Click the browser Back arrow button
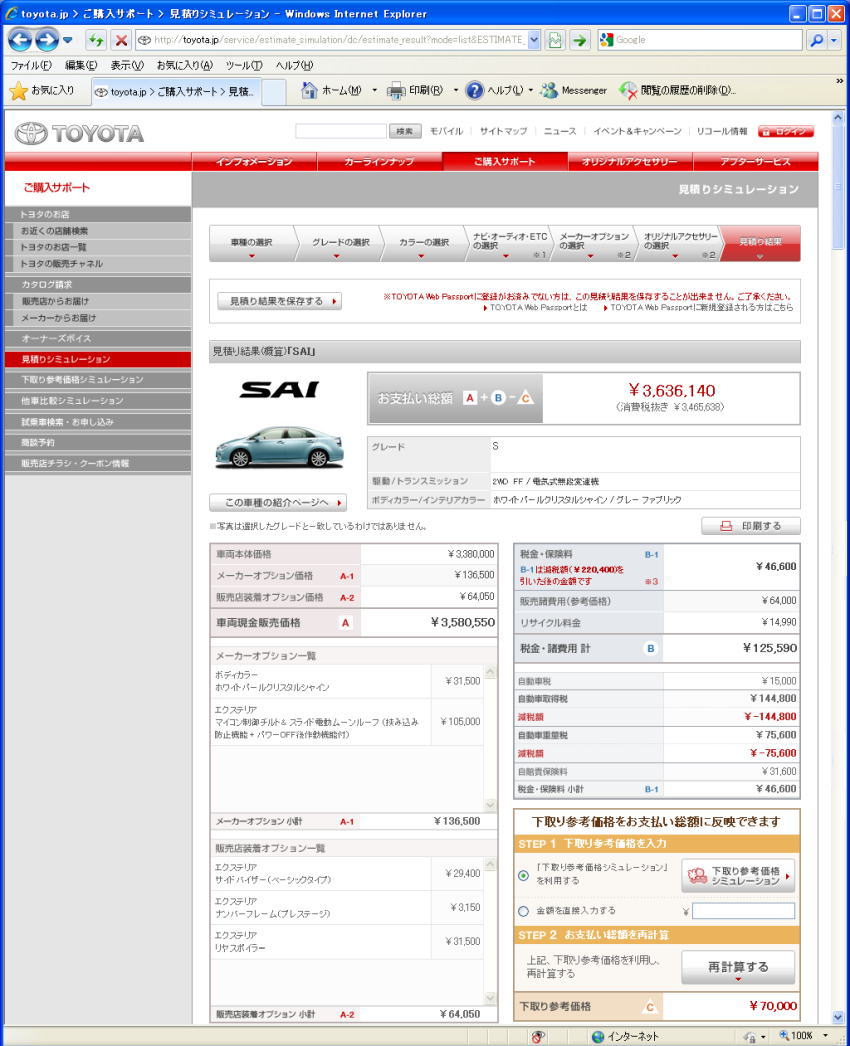The height and width of the screenshot is (1046, 850). click(x=20, y=40)
